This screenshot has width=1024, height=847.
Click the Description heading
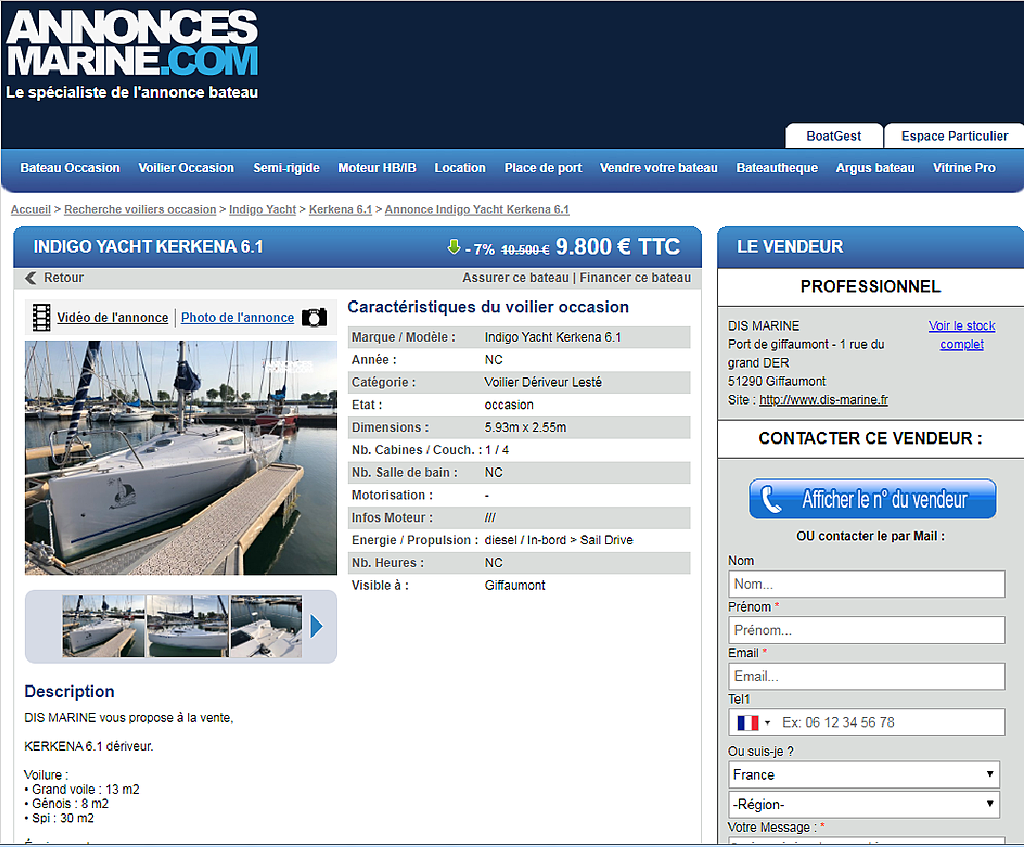click(x=69, y=692)
